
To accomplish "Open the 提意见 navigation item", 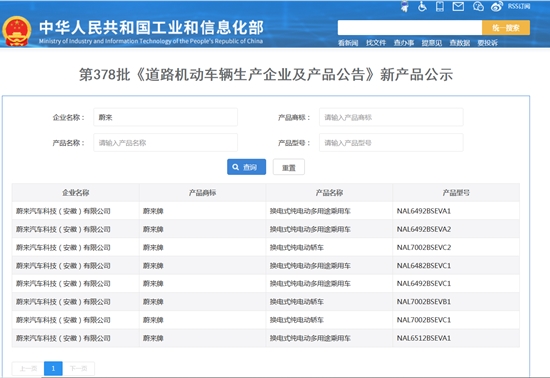I will tap(432, 43).
